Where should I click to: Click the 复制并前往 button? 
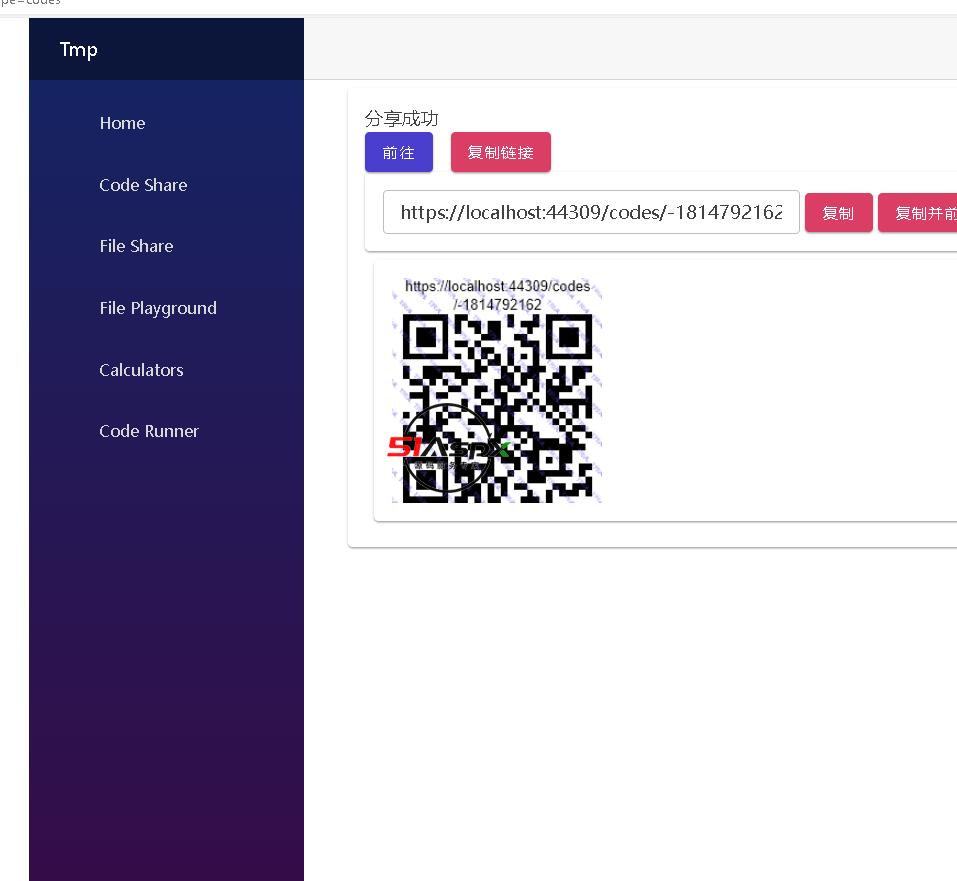click(x=918, y=213)
